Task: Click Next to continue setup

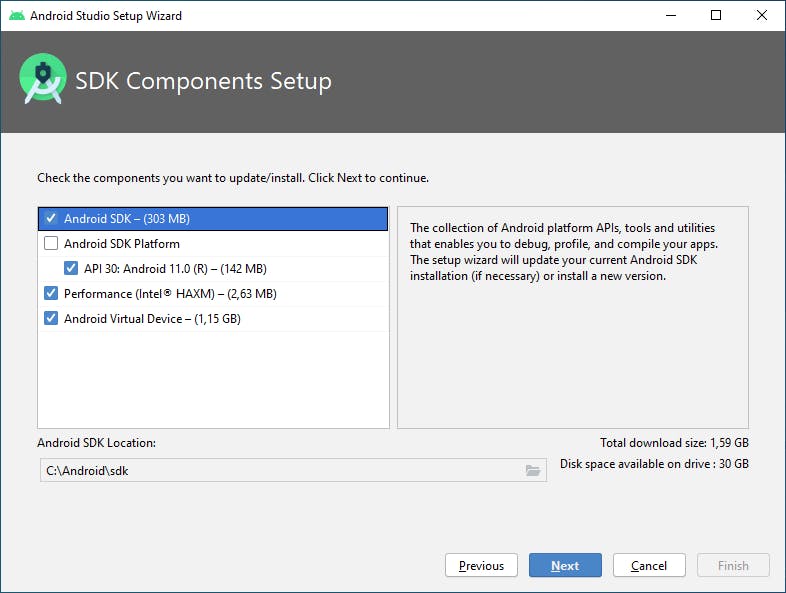Action: tap(565, 565)
